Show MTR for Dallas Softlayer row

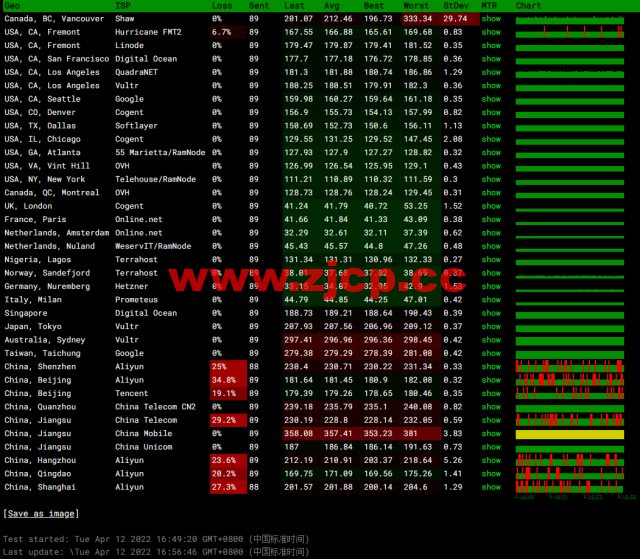[x=491, y=126]
